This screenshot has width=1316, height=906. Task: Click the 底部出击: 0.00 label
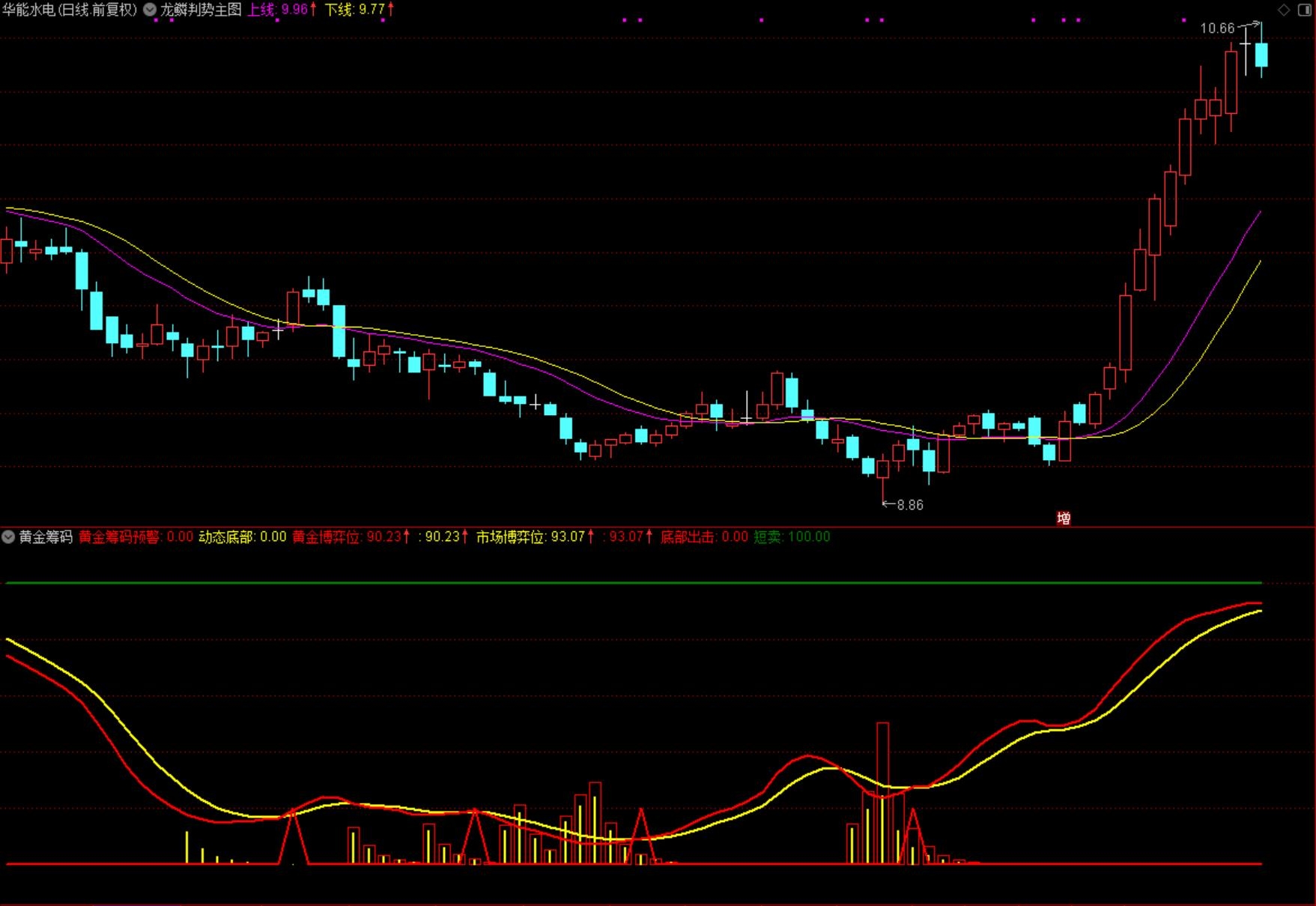coord(703,537)
